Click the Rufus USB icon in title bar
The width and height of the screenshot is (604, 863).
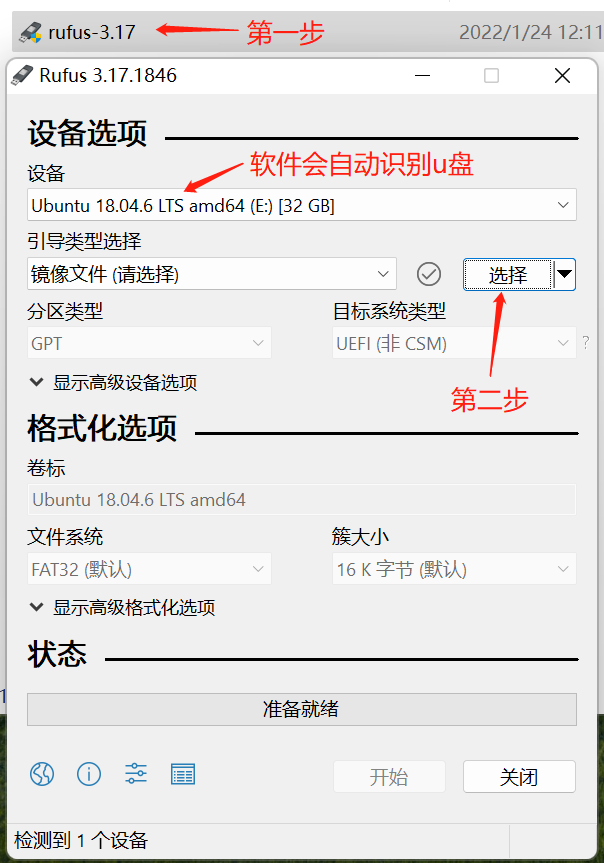[22, 75]
